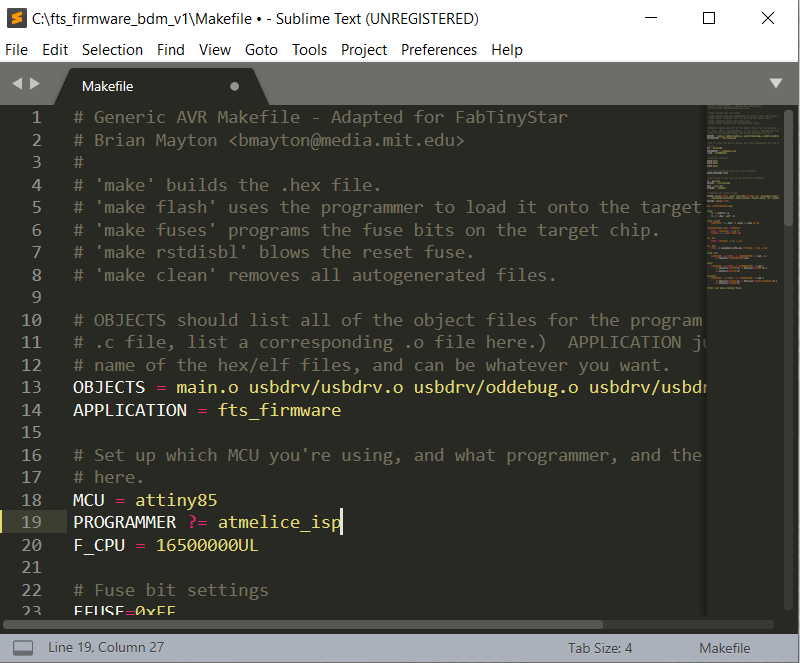Change the Makefile syntax selector
This screenshot has width=800, height=663.
[724, 648]
